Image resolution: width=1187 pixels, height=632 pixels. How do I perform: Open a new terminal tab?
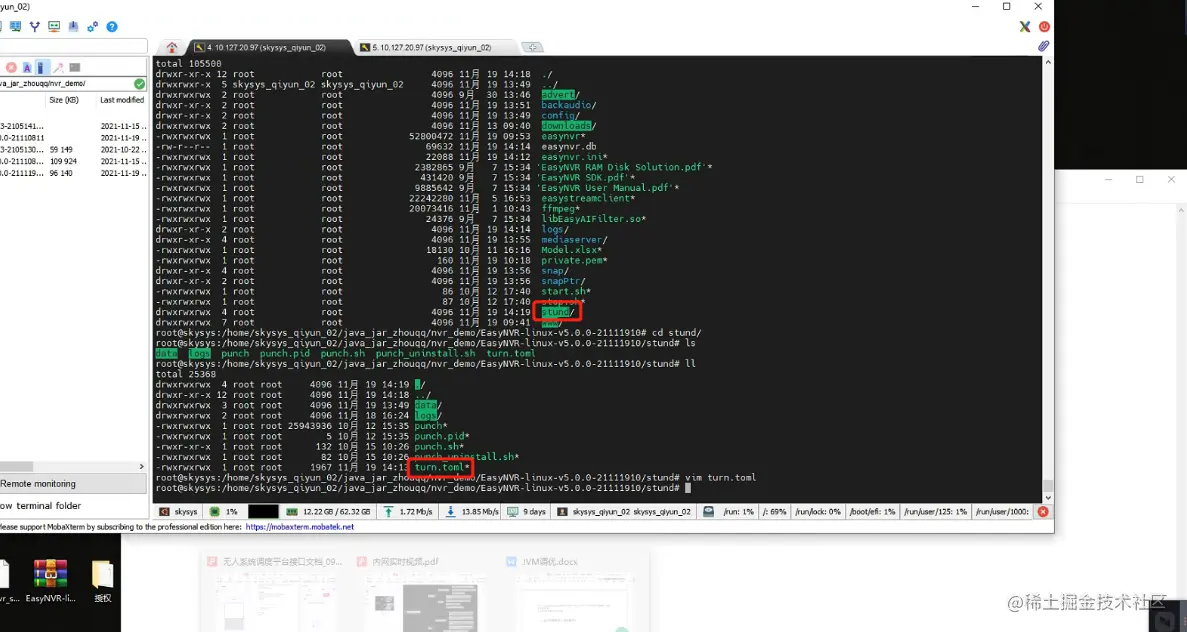[533, 47]
